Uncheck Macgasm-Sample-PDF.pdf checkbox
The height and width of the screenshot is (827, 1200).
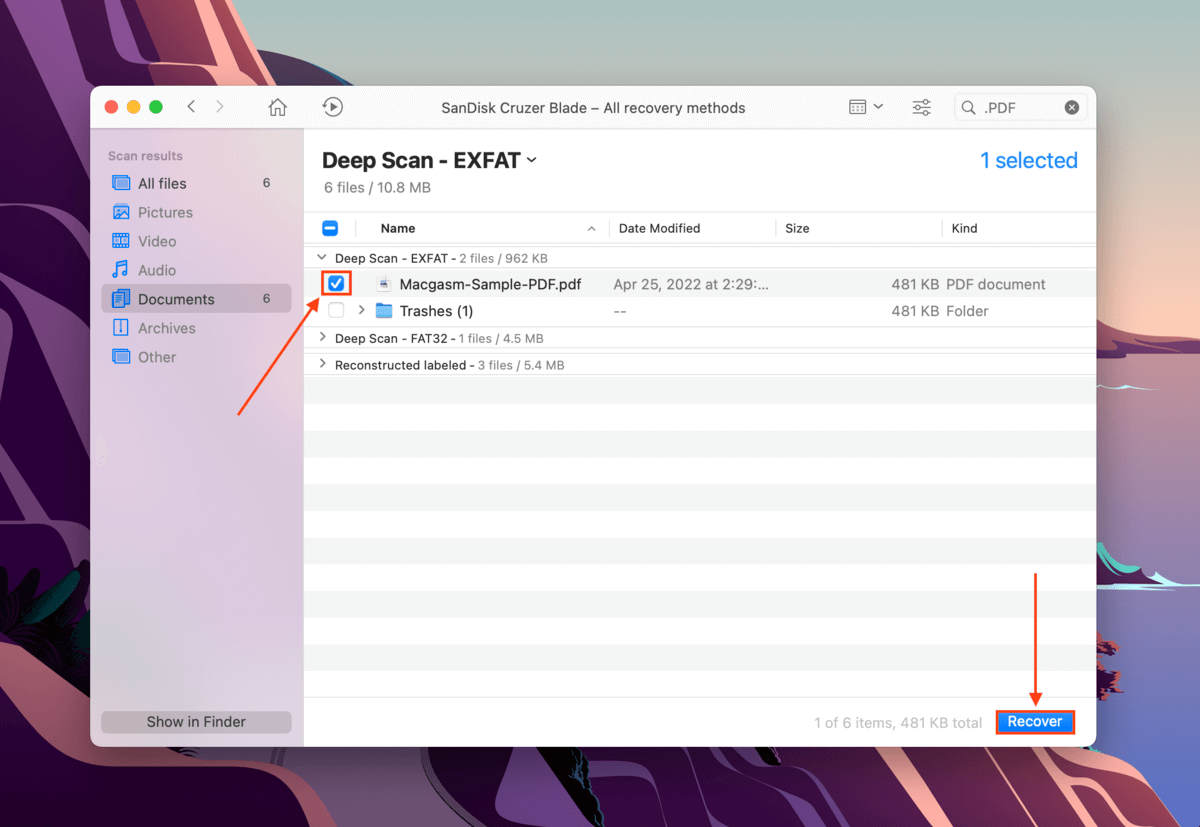[x=336, y=284]
